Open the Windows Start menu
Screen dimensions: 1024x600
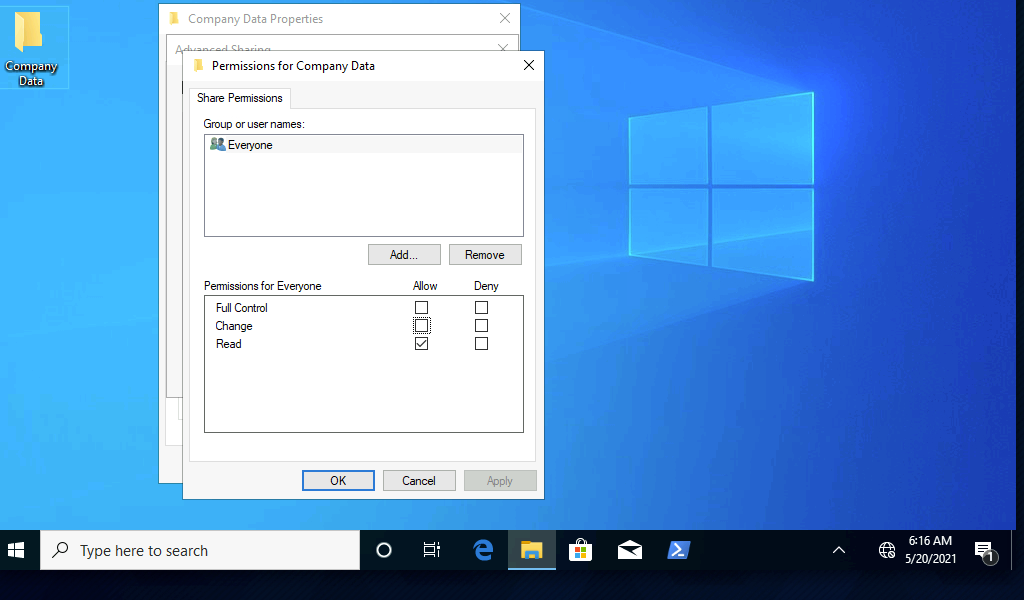point(17,550)
